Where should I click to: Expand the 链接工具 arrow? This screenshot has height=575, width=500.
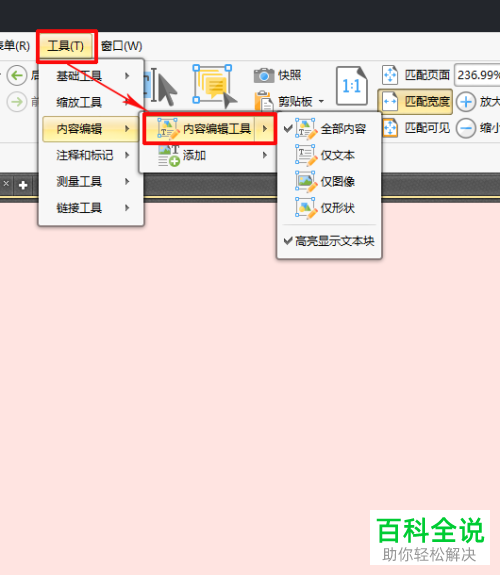[x=127, y=208]
